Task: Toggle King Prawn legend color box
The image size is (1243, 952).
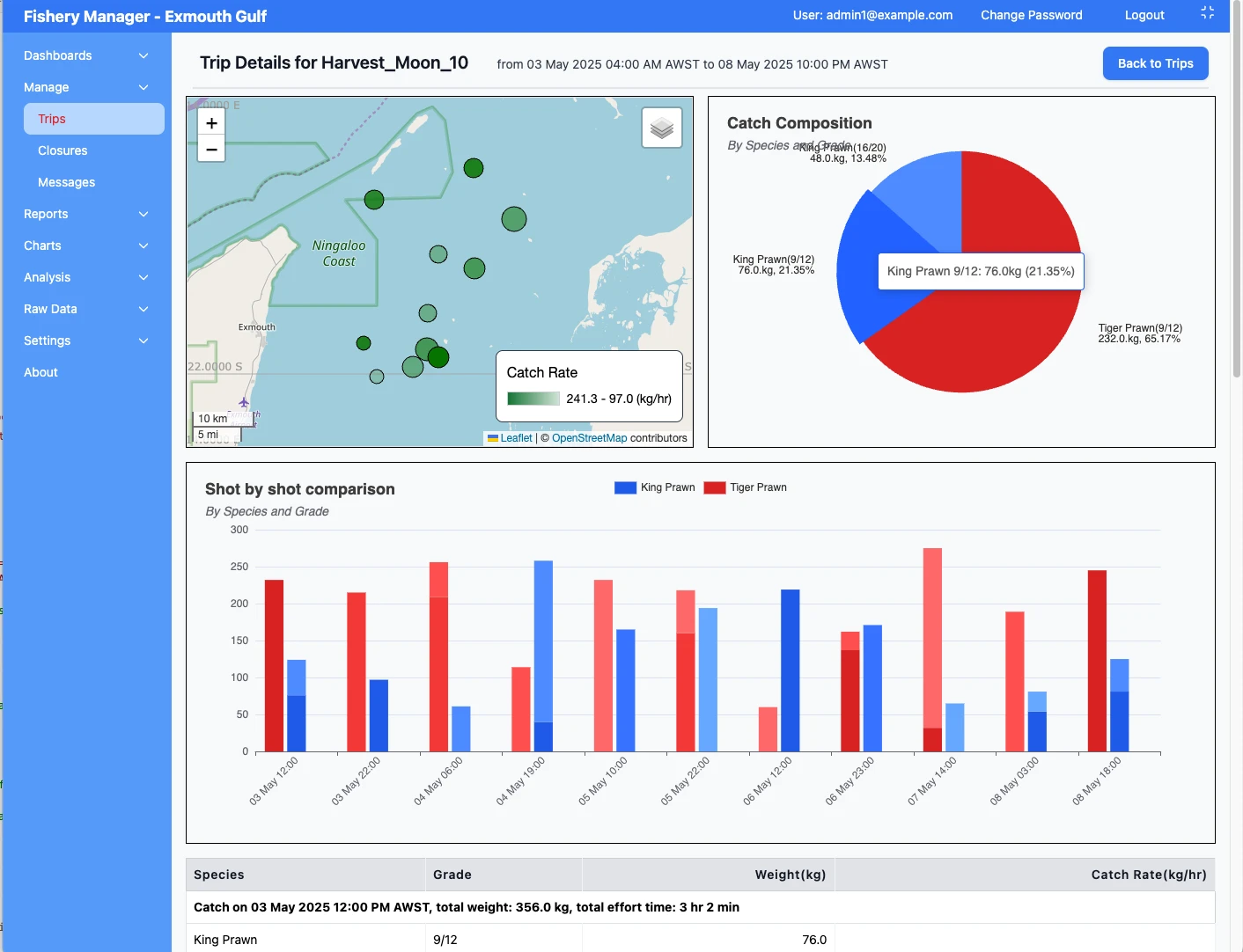Action: click(625, 487)
